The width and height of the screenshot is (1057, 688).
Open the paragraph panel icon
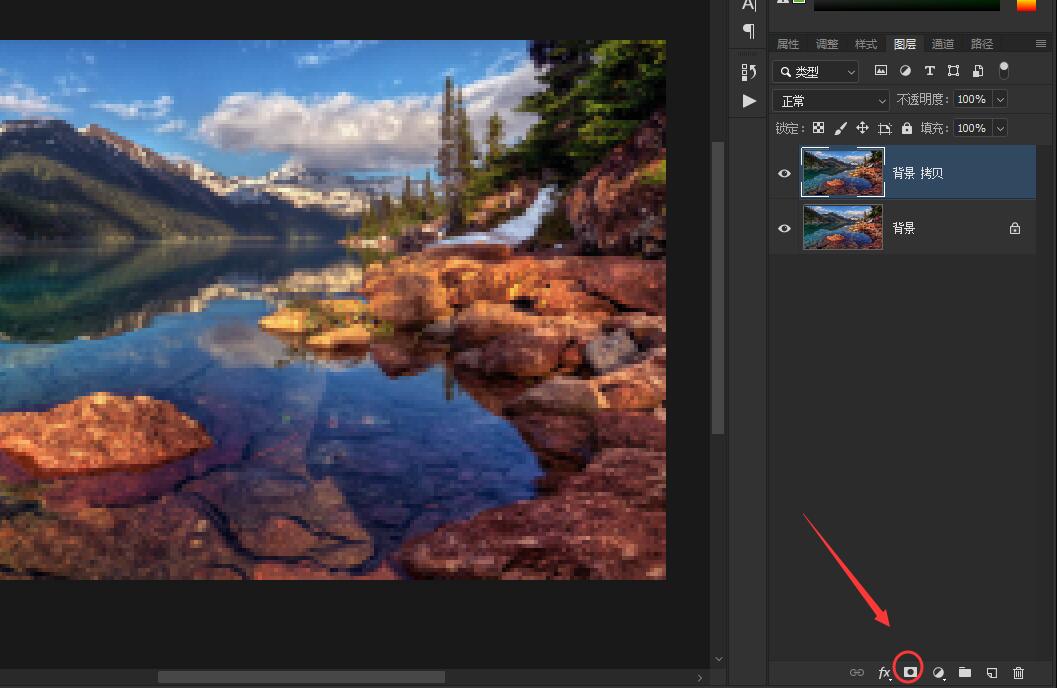[749, 31]
